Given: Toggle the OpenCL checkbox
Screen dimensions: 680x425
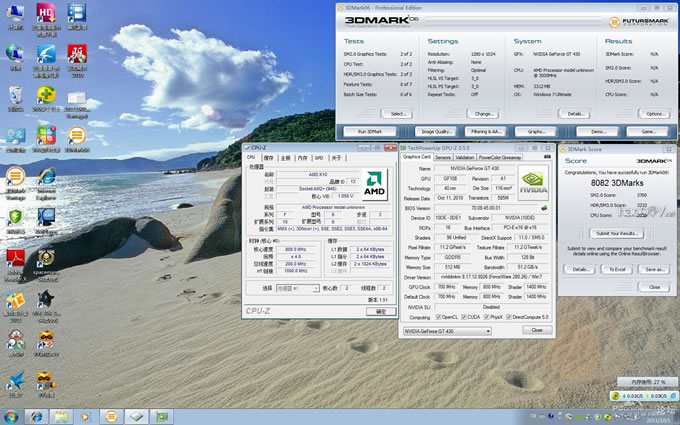Looking at the screenshot, I should click(x=438, y=317).
